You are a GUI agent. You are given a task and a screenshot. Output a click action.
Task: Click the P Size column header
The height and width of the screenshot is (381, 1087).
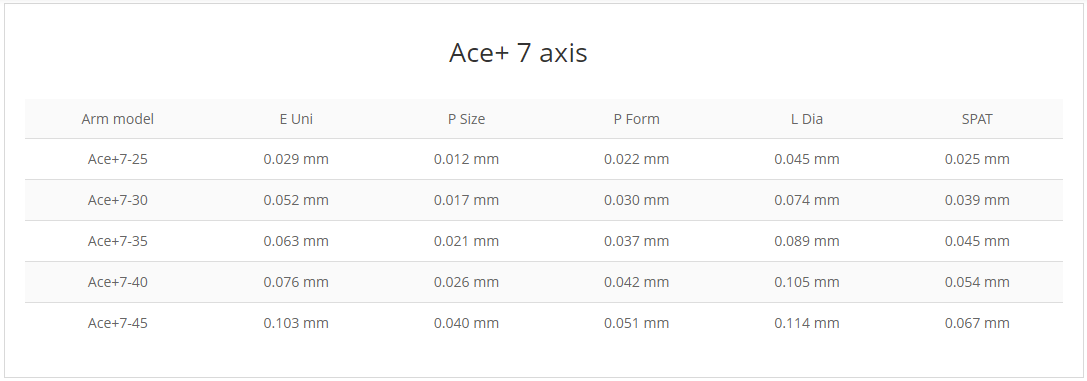(466, 119)
